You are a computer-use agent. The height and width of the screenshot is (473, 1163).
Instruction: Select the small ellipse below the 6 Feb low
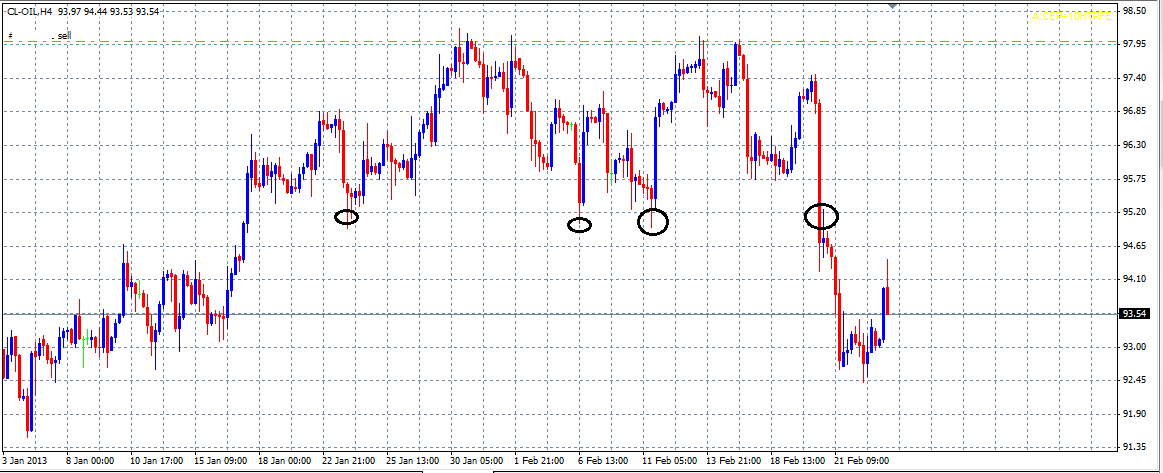click(x=579, y=225)
